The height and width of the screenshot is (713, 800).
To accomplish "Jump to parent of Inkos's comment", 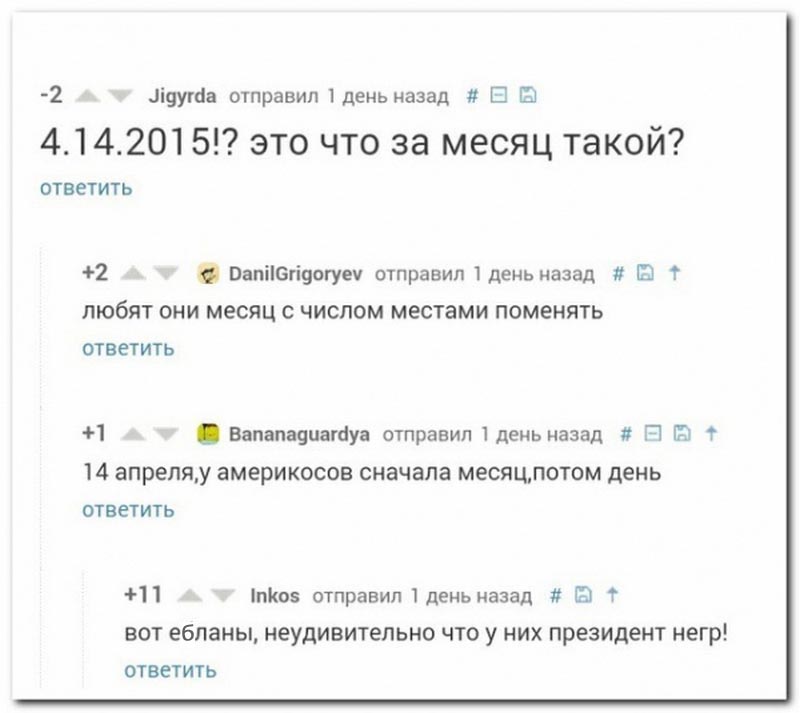I will point(611,595).
